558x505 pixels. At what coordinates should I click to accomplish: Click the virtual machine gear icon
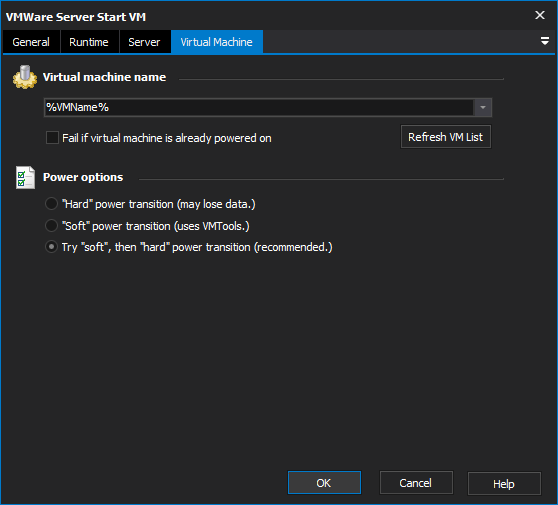tap(25, 77)
